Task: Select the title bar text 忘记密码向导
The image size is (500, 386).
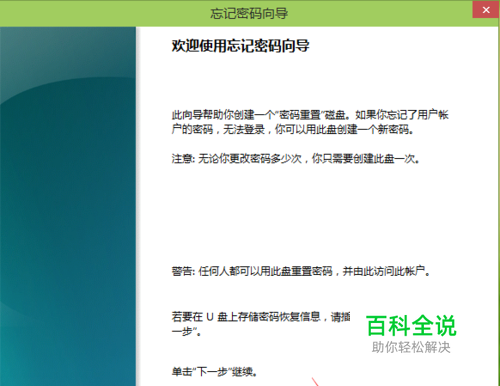Action: click(249, 13)
